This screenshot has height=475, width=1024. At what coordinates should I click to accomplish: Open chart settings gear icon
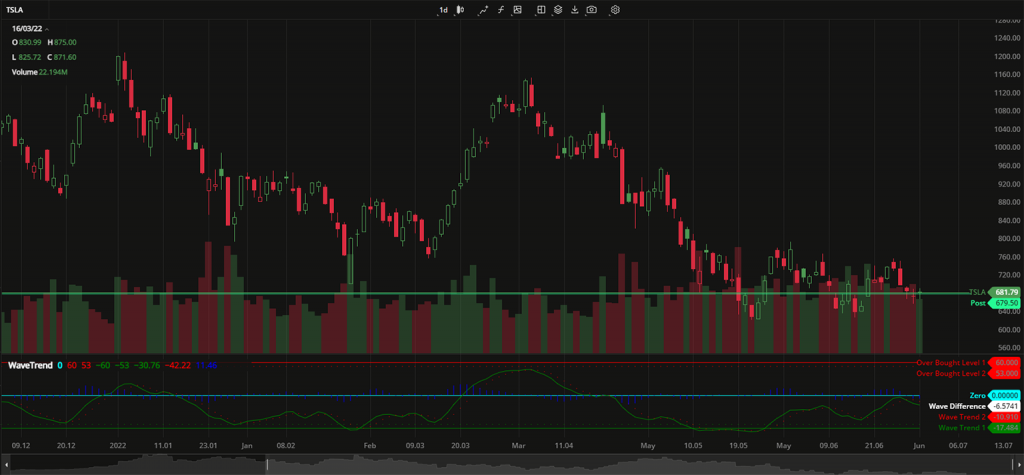coord(615,10)
